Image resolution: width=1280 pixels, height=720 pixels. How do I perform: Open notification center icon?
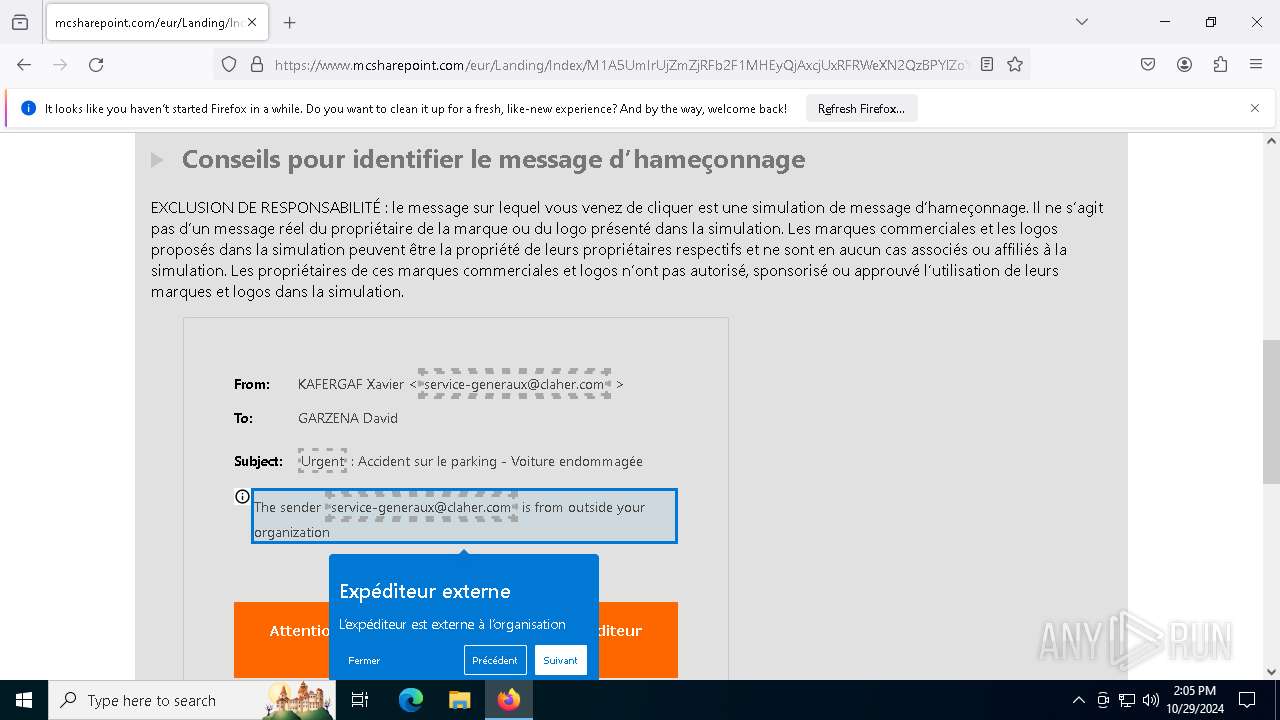pyautogui.click(x=1247, y=700)
